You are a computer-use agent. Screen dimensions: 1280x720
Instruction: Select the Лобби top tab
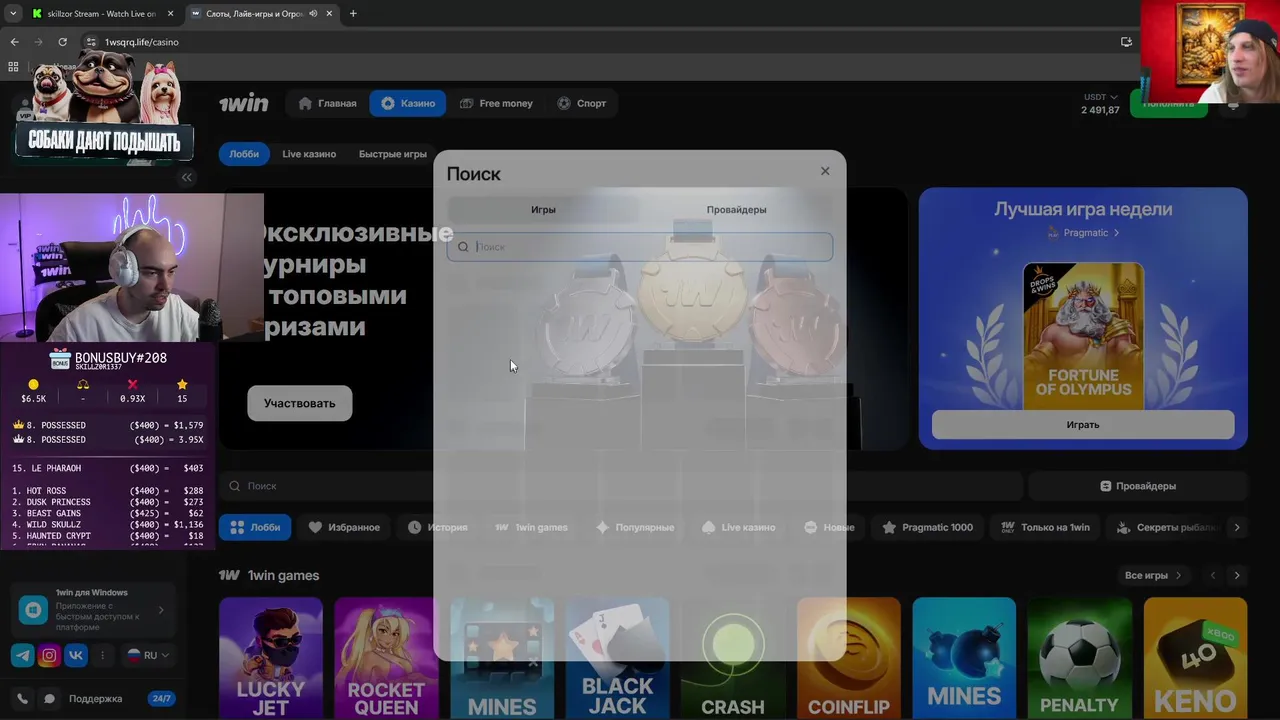pos(244,154)
